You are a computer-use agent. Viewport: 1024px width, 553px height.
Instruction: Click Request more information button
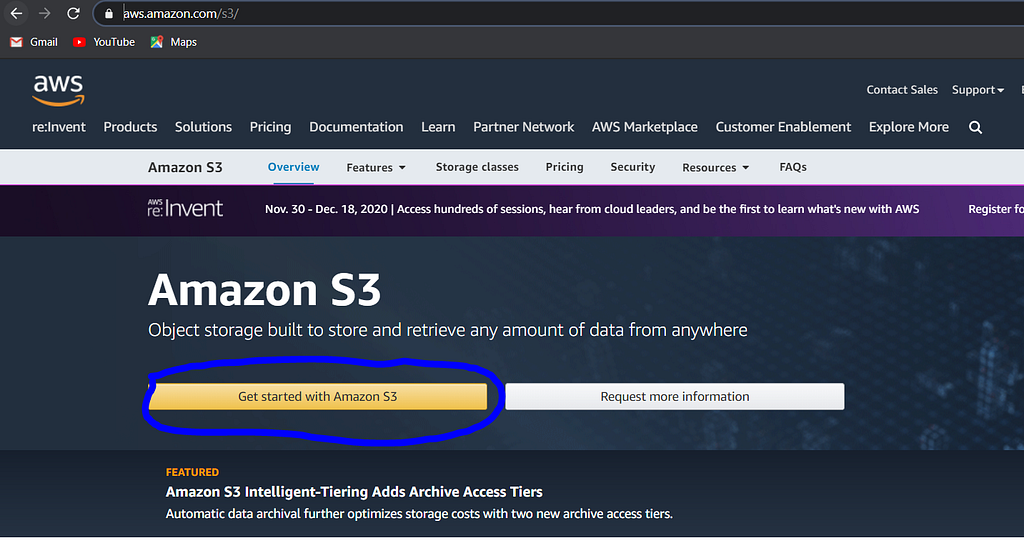[x=675, y=396]
